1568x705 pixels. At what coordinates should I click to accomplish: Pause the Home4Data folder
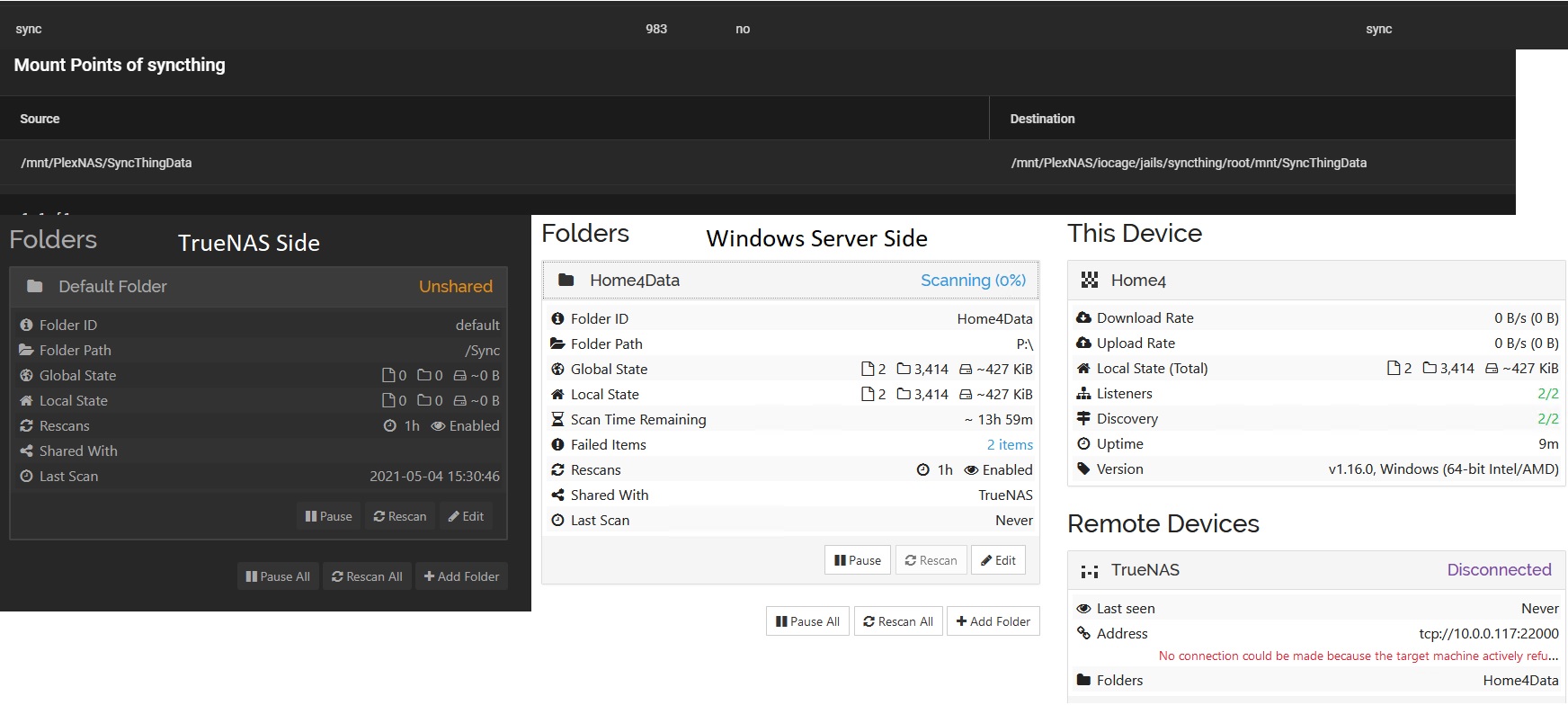858,560
